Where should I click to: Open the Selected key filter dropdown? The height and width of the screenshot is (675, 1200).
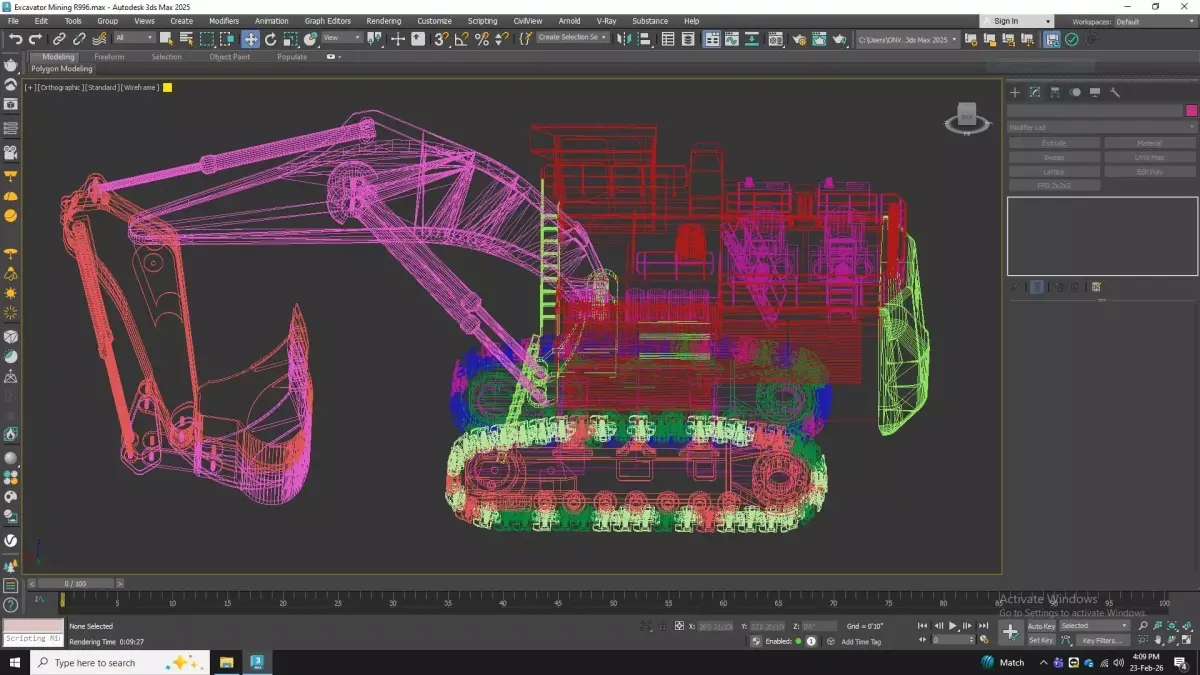tap(1094, 626)
